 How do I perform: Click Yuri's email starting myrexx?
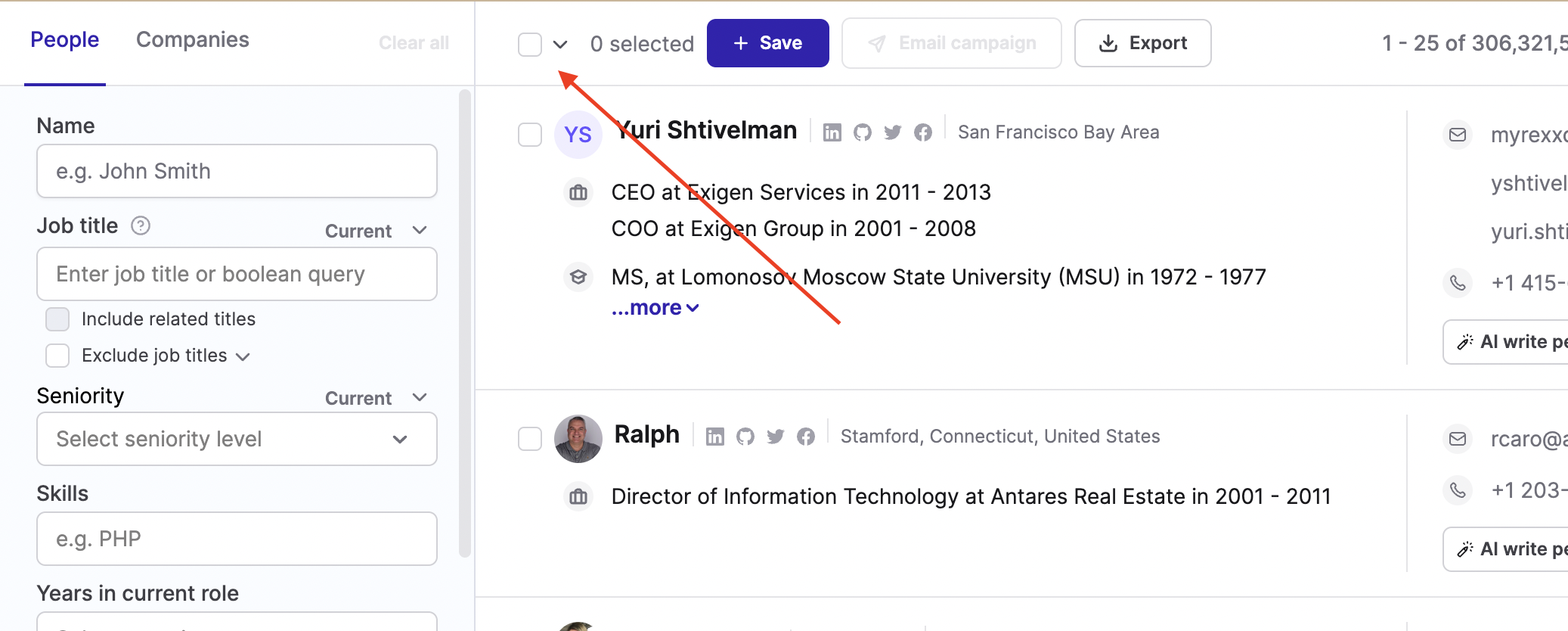1529,135
